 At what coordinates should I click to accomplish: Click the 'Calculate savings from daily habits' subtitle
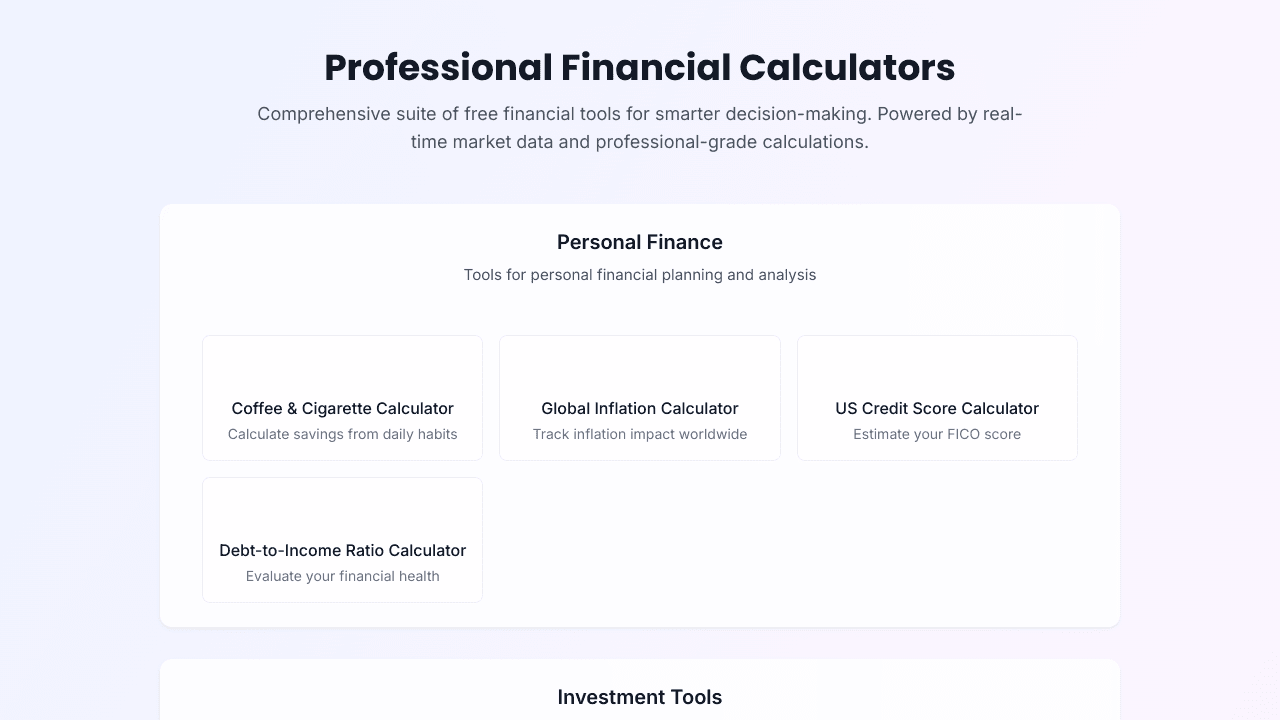342,434
